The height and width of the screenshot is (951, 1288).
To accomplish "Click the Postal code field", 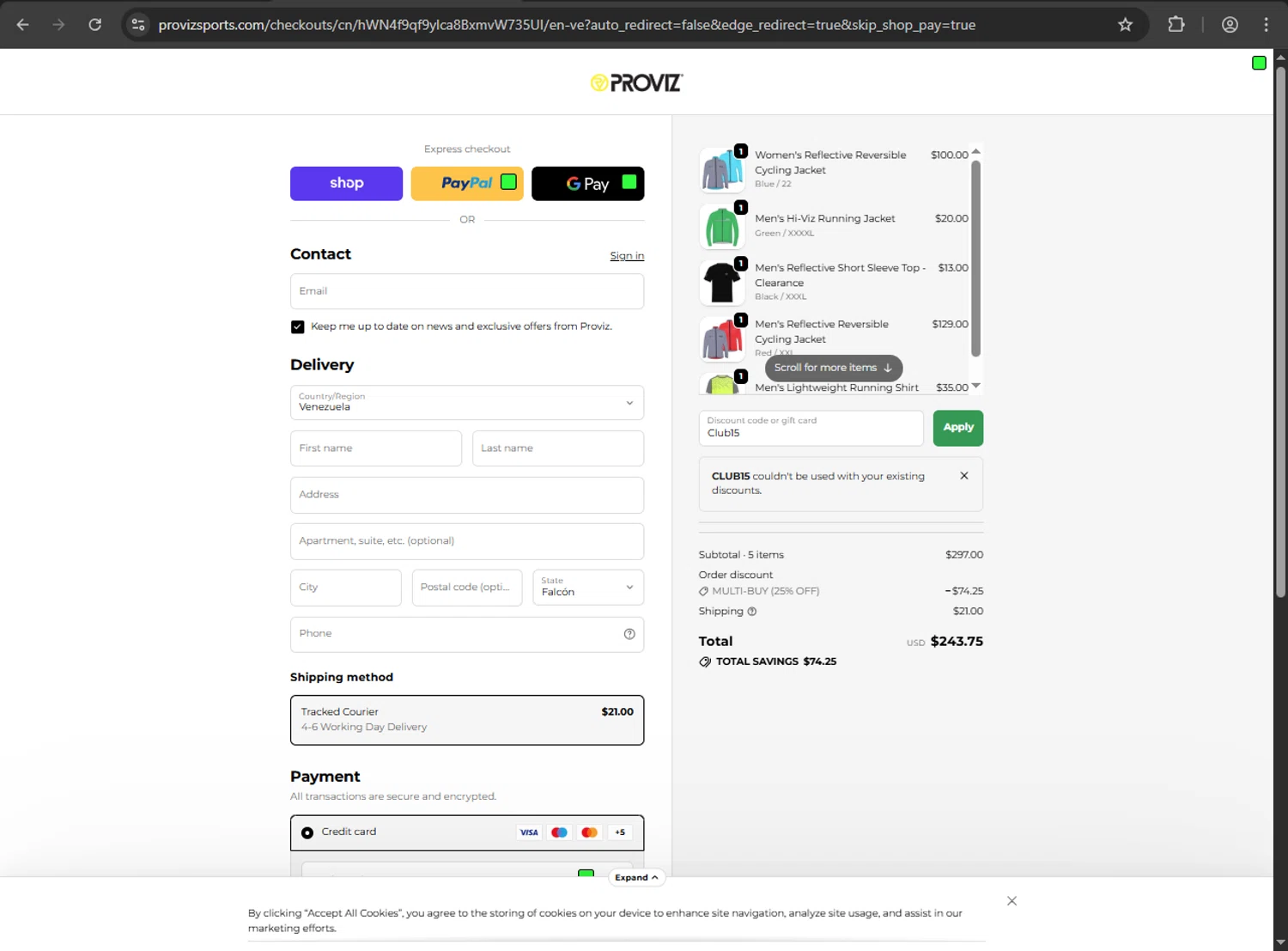I will [x=467, y=588].
